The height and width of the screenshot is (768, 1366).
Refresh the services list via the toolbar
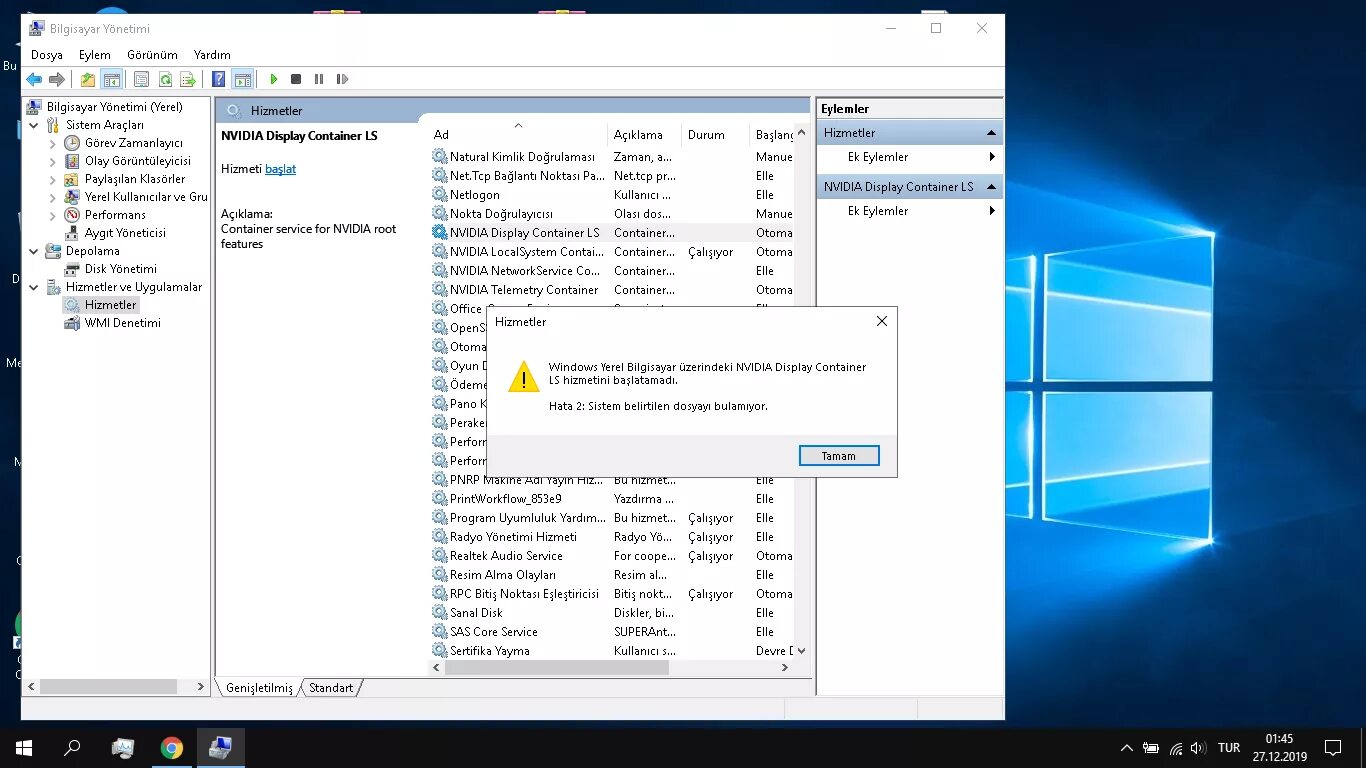click(x=165, y=79)
